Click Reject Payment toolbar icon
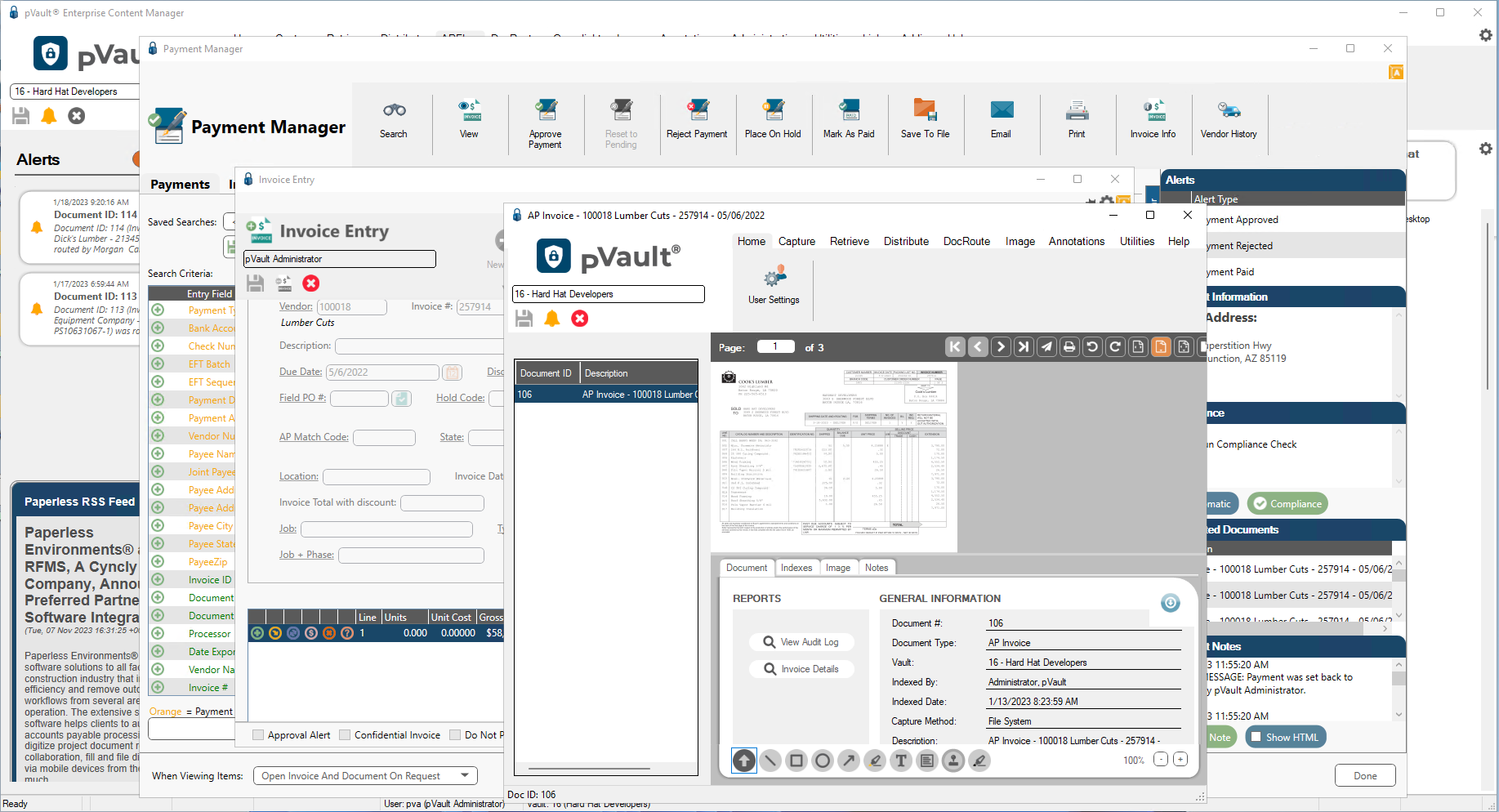 [697, 120]
